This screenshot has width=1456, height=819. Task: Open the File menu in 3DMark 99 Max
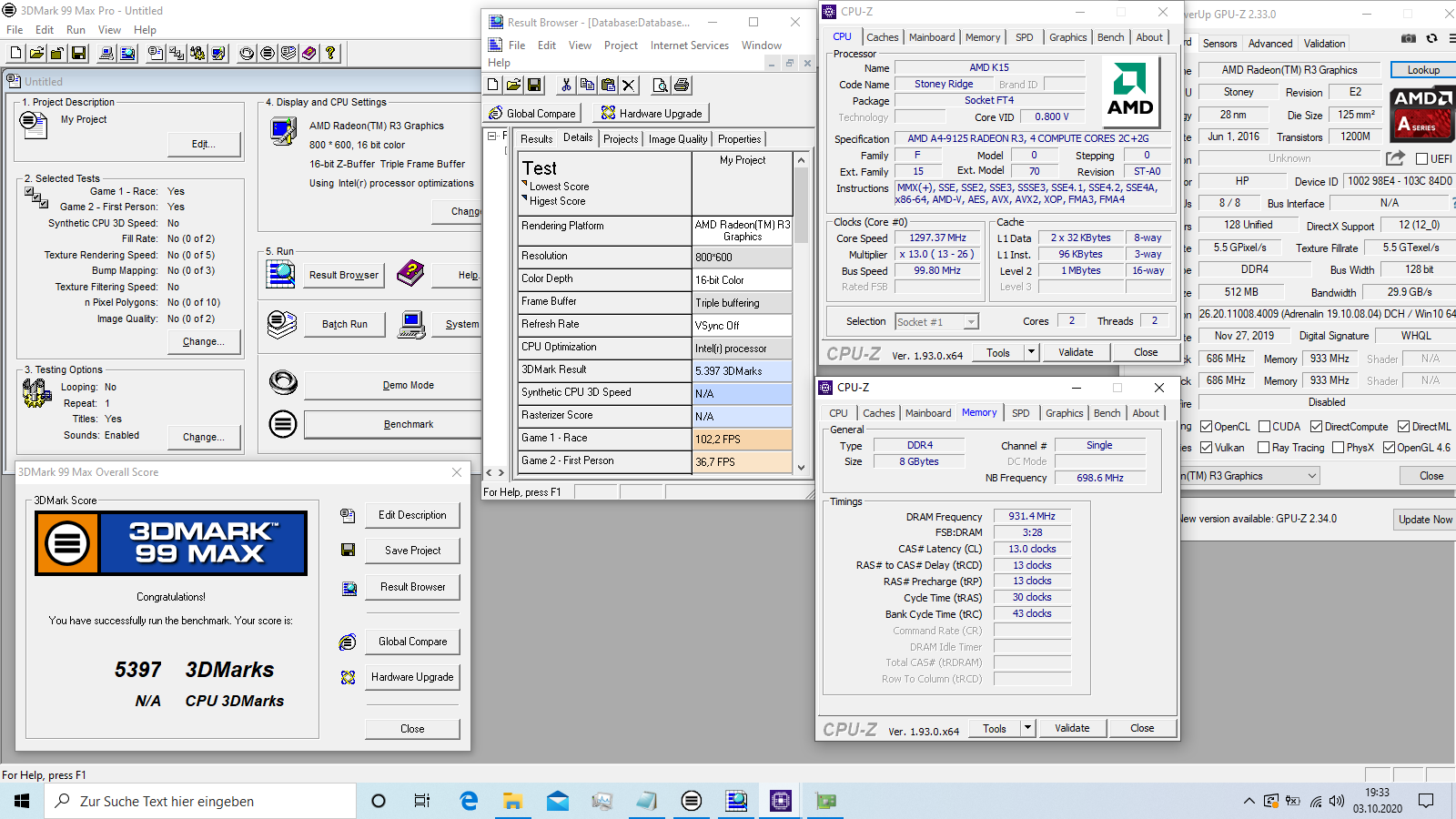(15, 30)
